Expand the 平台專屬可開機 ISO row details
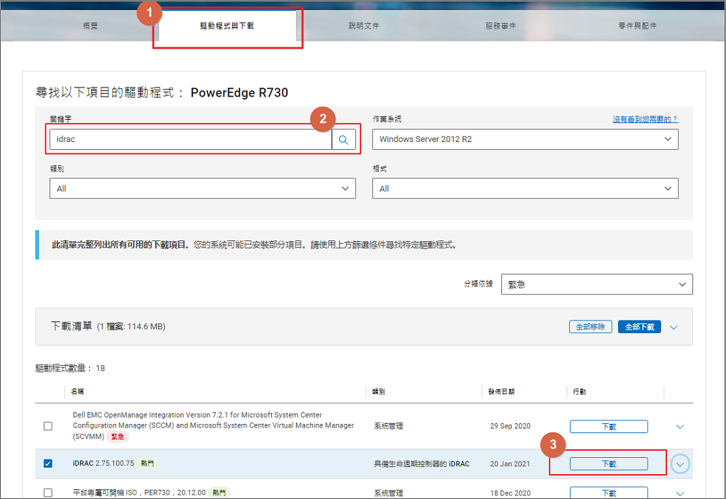The width and height of the screenshot is (726, 499). click(x=680, y=493)
